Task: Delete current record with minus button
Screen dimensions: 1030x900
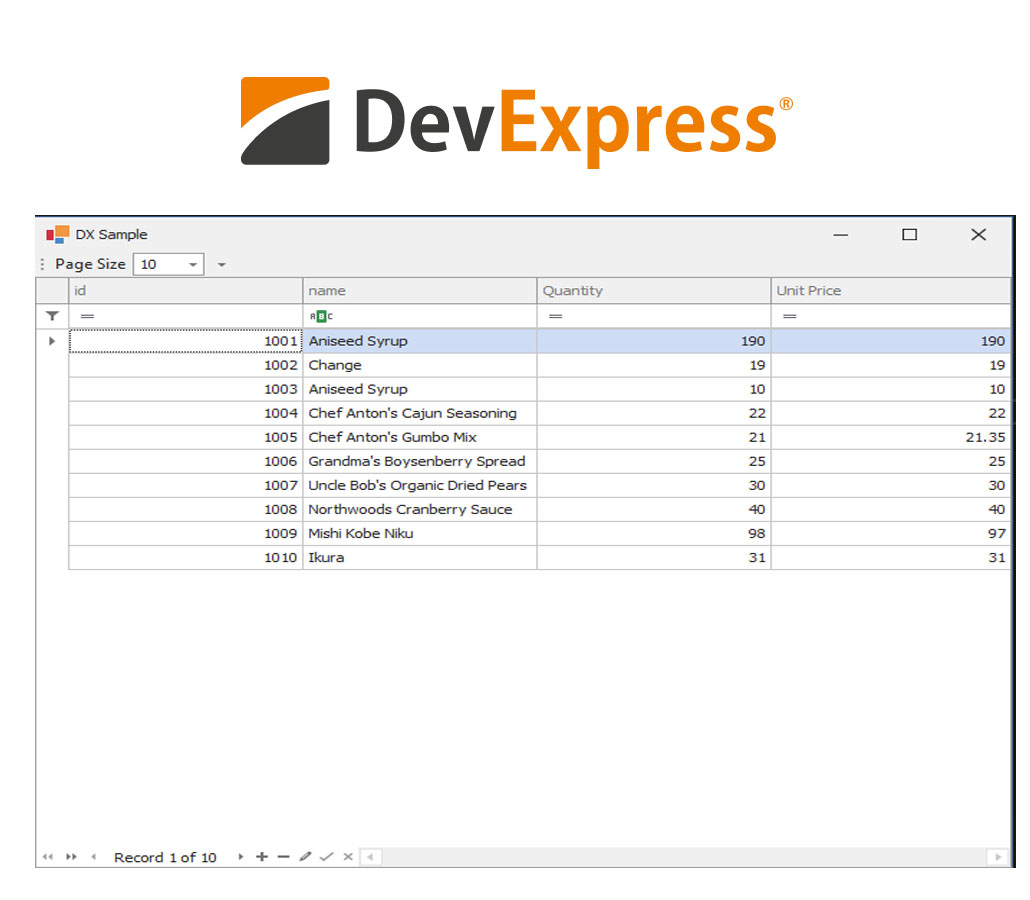Action: (x=283, y=857)
